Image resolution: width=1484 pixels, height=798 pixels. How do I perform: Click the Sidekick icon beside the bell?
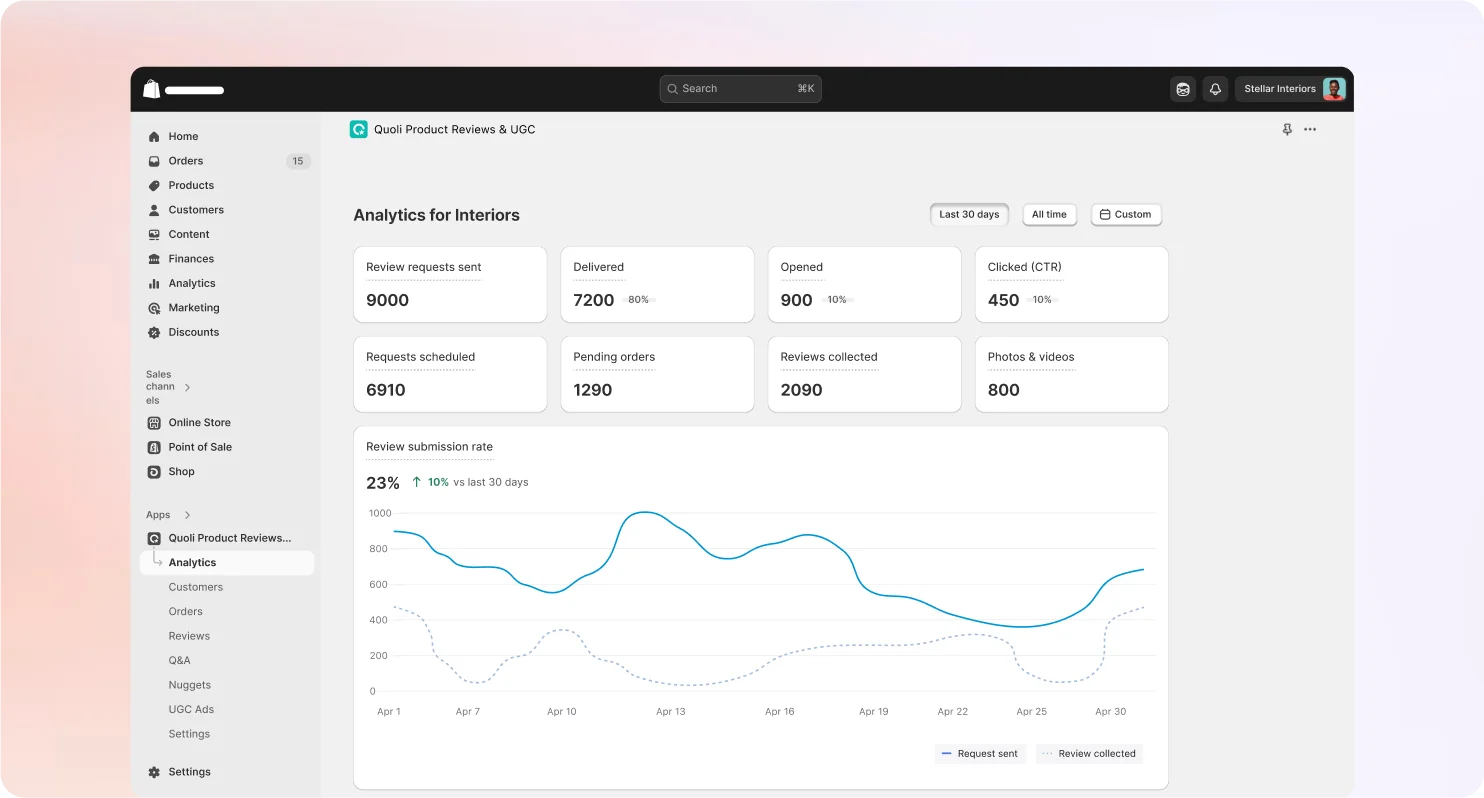(1183, 89)
